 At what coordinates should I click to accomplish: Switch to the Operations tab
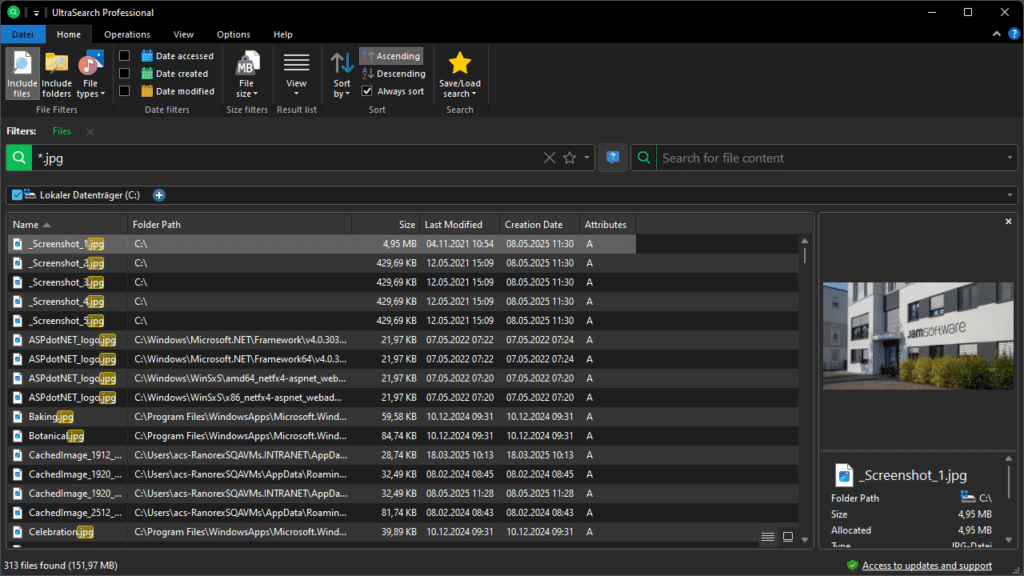click(127, 35)
